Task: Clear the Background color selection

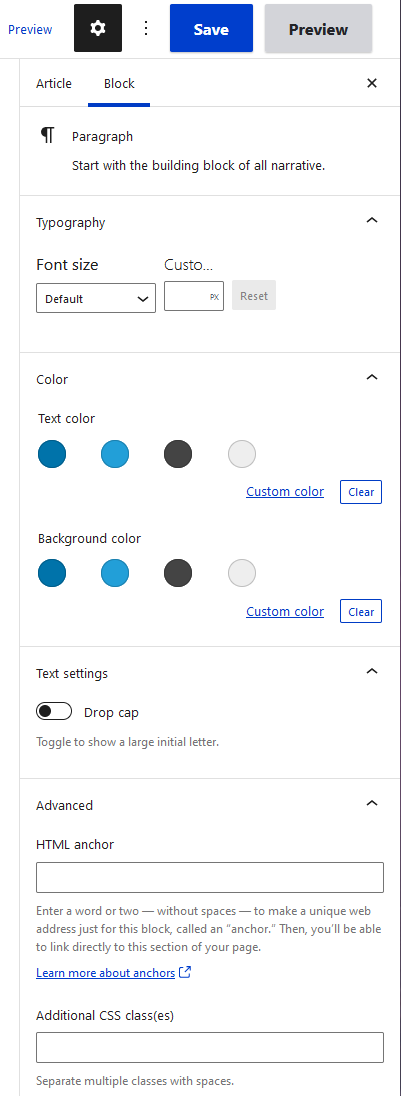Action: (361, 612)
